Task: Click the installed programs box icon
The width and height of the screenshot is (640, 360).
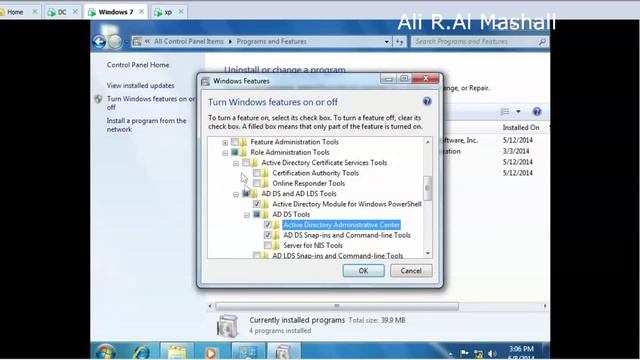Action: click(228, 326)
